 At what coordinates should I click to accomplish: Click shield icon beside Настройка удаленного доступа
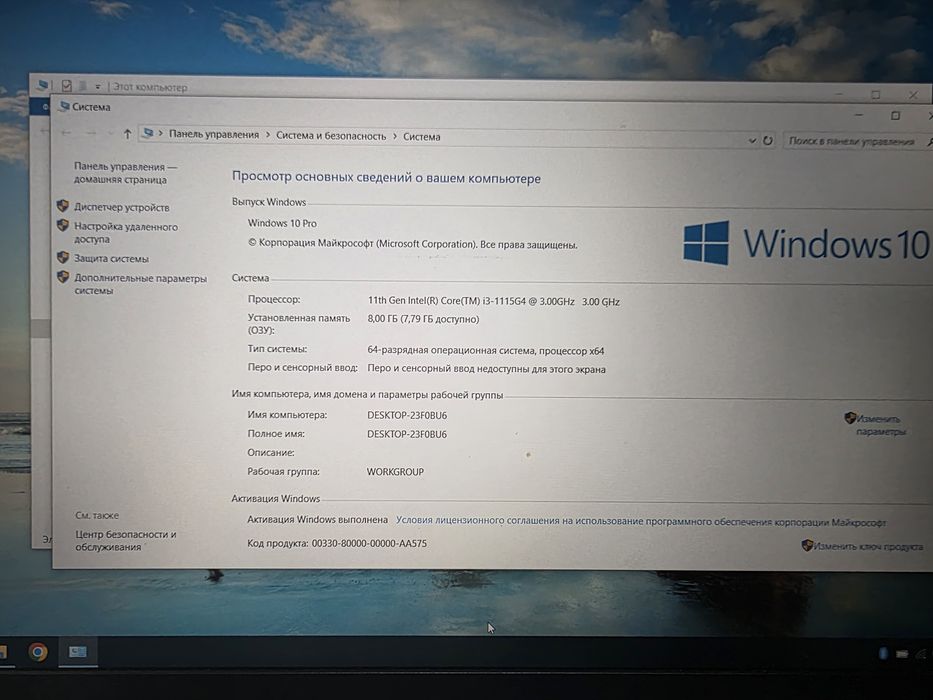(x=62, y=226)
